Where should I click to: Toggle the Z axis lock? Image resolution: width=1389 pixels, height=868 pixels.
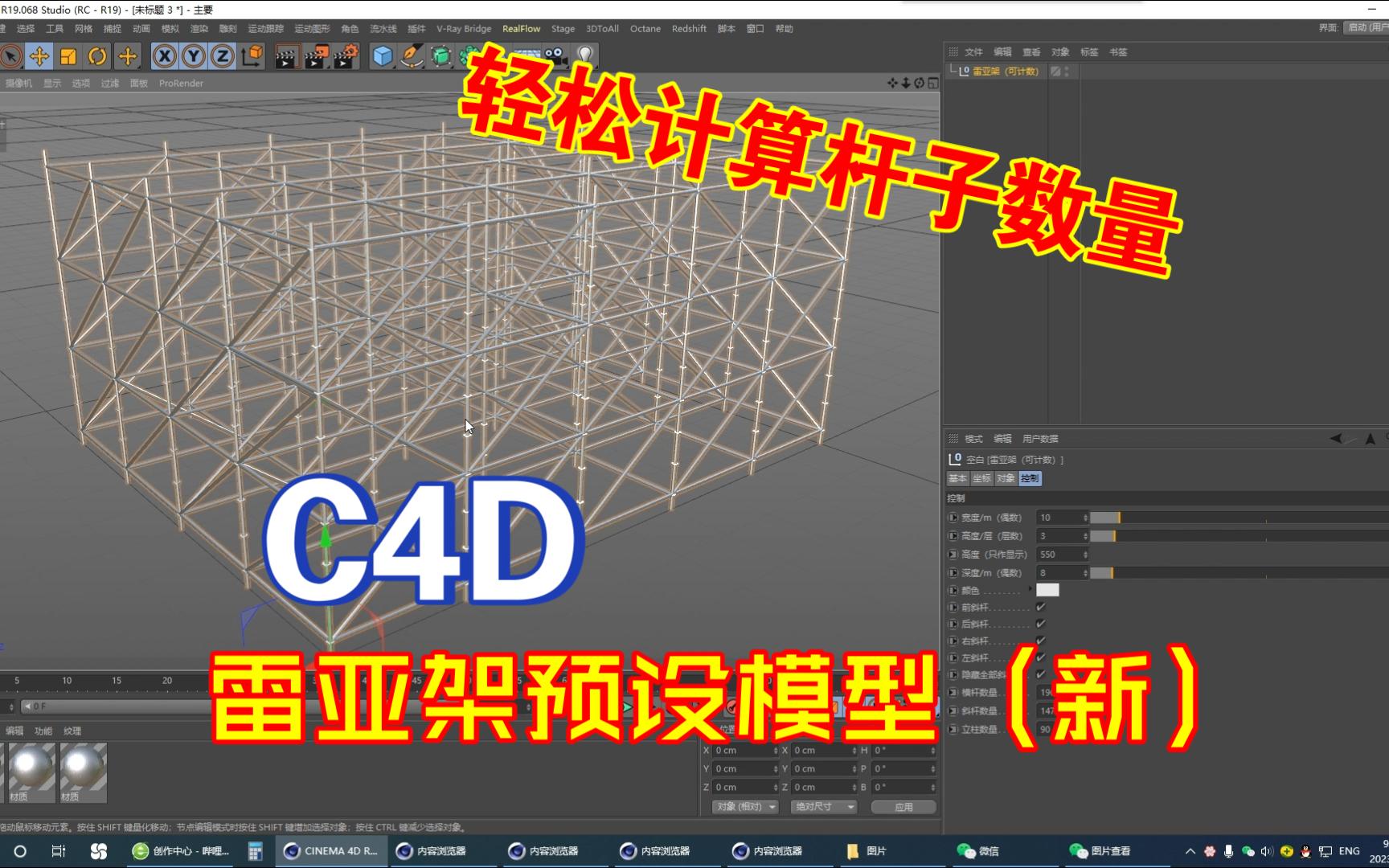(x=223, y=56)
